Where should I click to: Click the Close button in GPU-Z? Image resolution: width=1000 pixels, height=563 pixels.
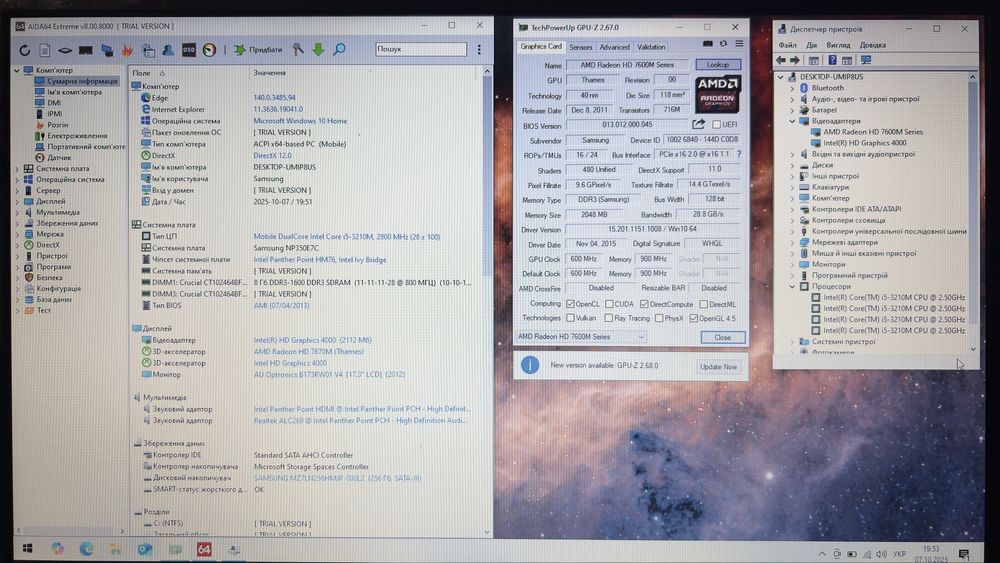tap(722, 337)
